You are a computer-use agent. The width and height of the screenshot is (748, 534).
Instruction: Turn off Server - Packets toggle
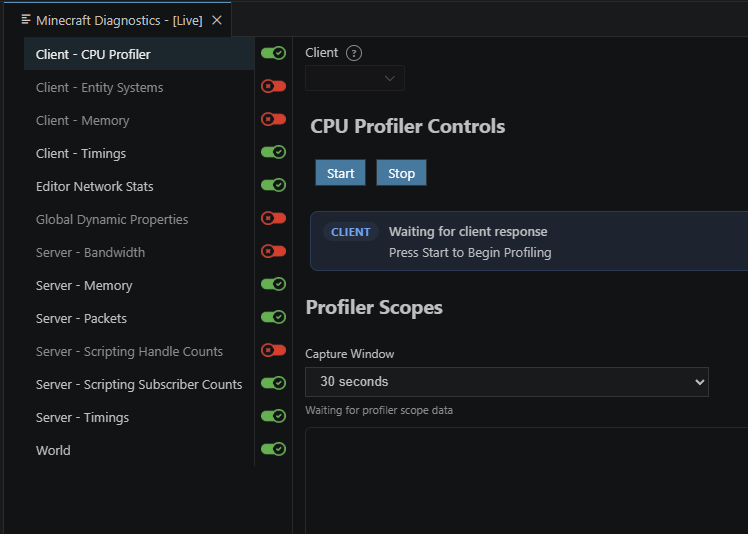coord(273,317)
